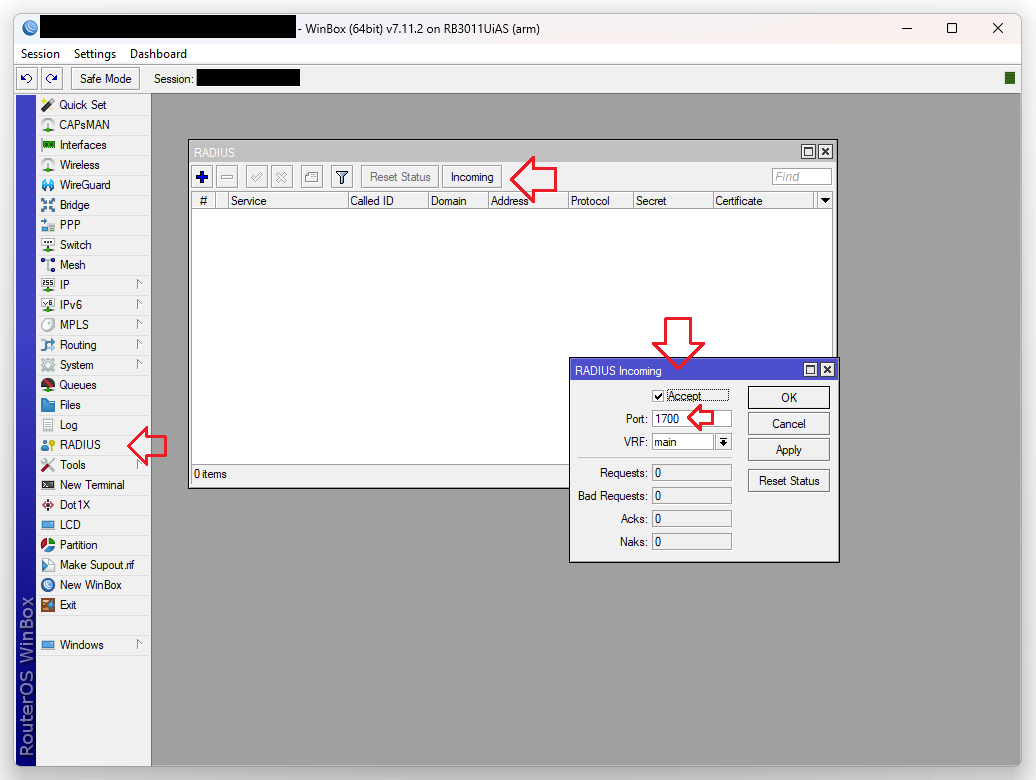Open CAPsMAN in the sidebar
This screenshot has height=780, width=1036.
pyautogui.click(x=84, y=125)
